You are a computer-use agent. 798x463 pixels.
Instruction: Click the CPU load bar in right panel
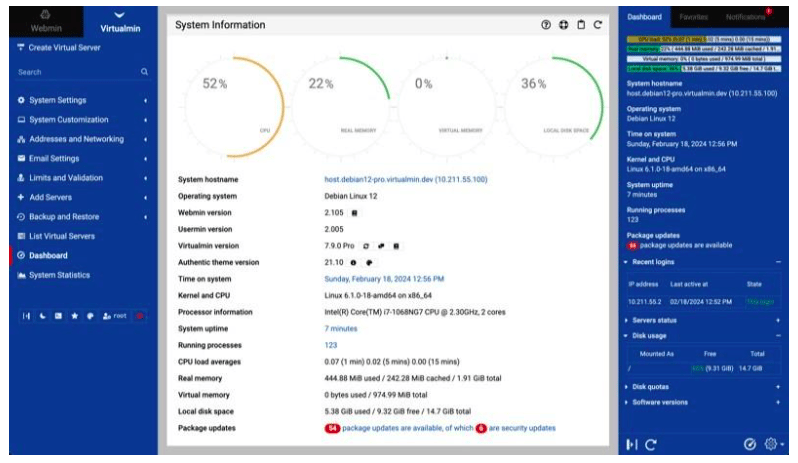tap(704, 39)
